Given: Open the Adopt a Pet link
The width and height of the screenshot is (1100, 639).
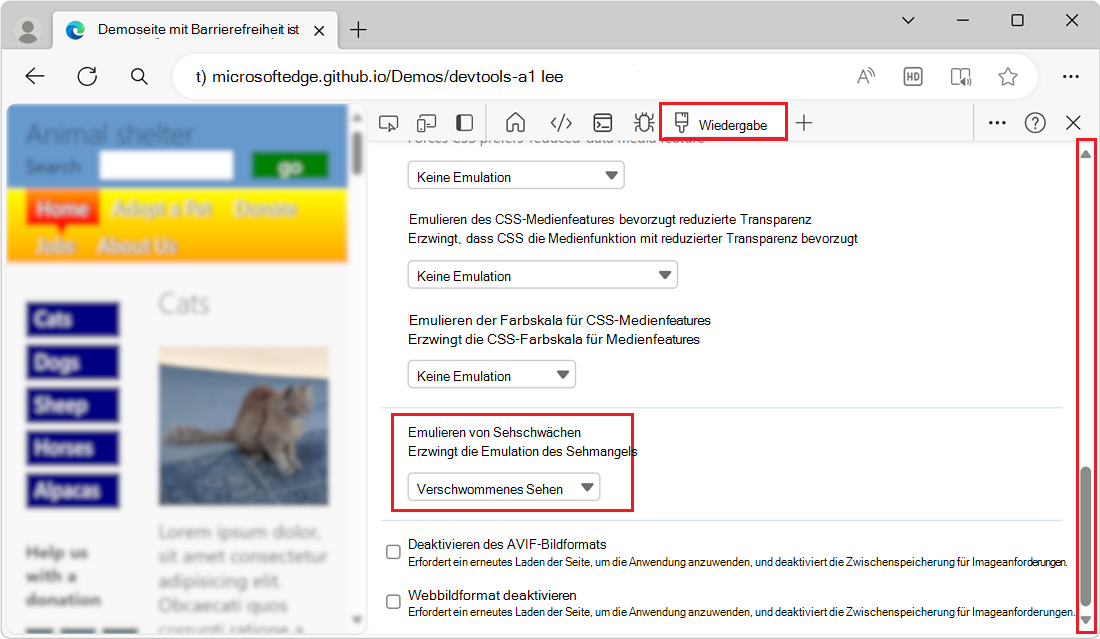Looking at the screenshot, I should (162, 208).
